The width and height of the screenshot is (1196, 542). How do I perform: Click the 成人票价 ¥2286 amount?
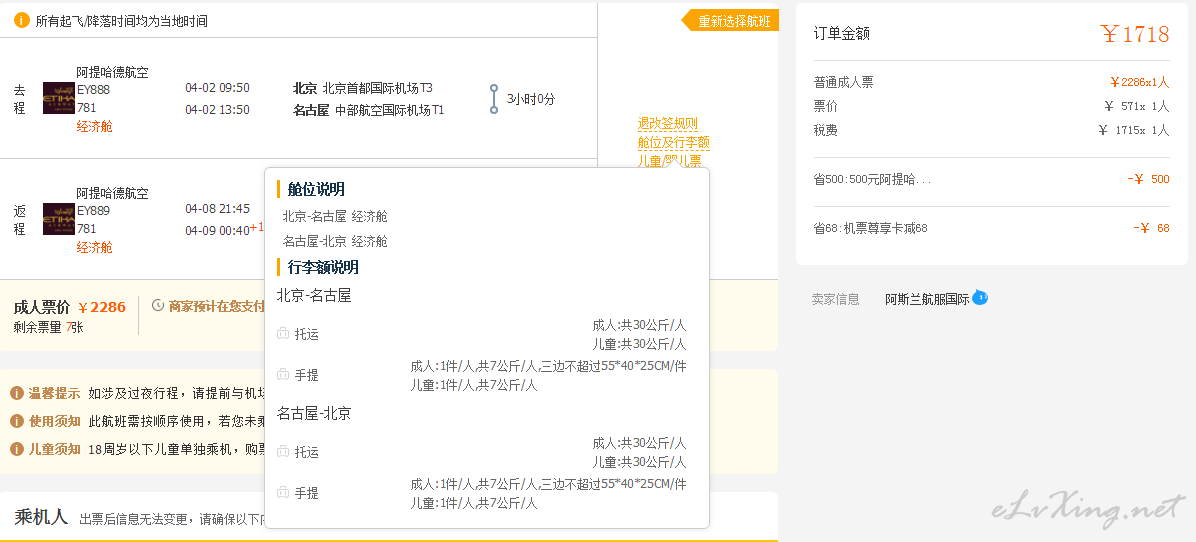click(x=101, y=307)
